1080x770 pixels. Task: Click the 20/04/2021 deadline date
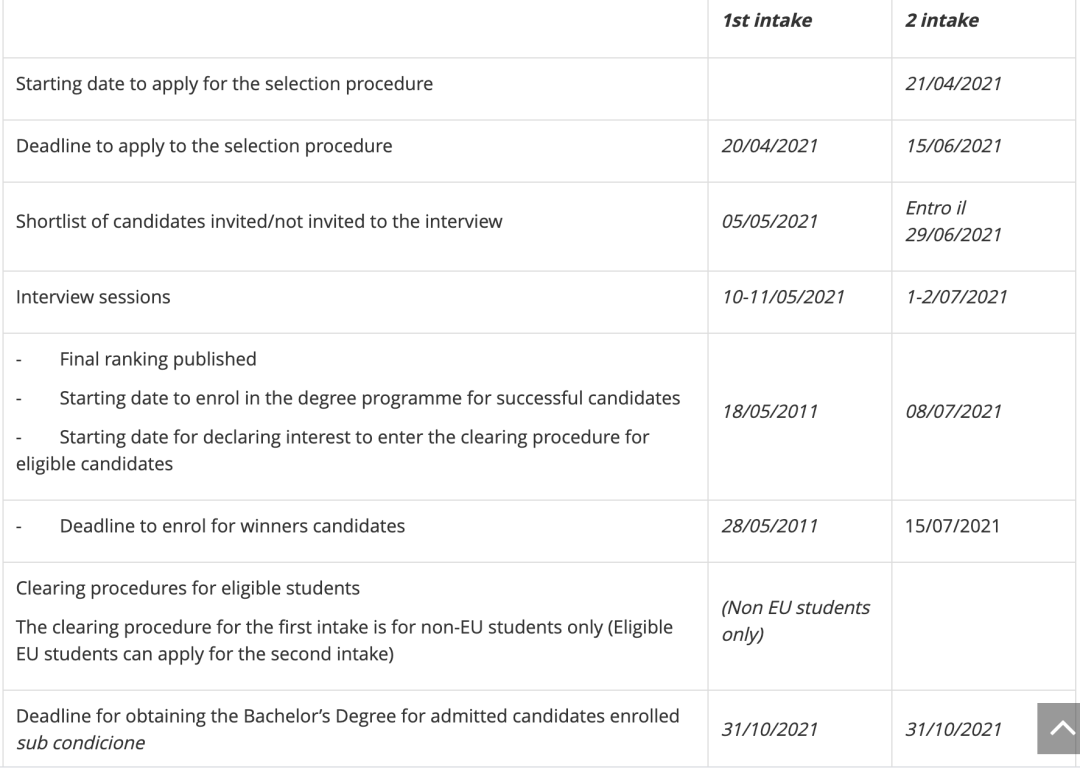[769, 146]
